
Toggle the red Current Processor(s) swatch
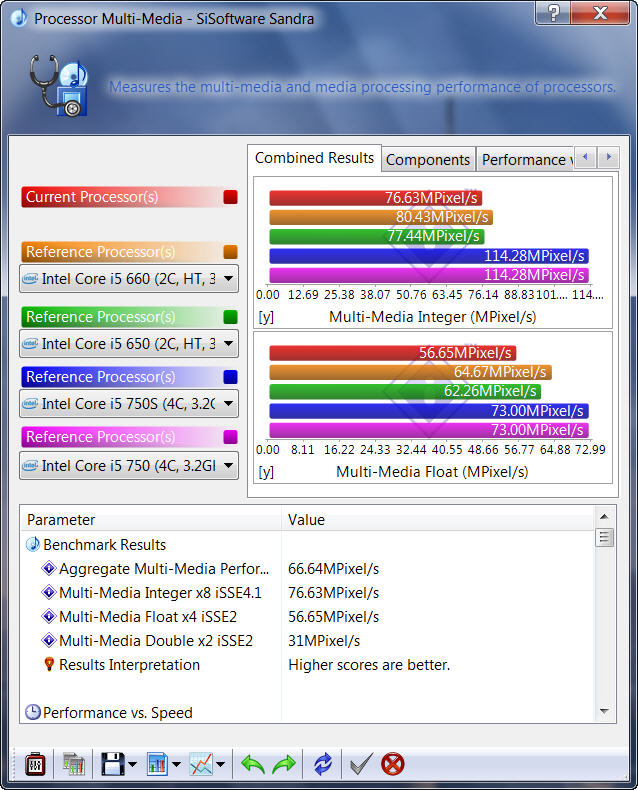point(230,197)
